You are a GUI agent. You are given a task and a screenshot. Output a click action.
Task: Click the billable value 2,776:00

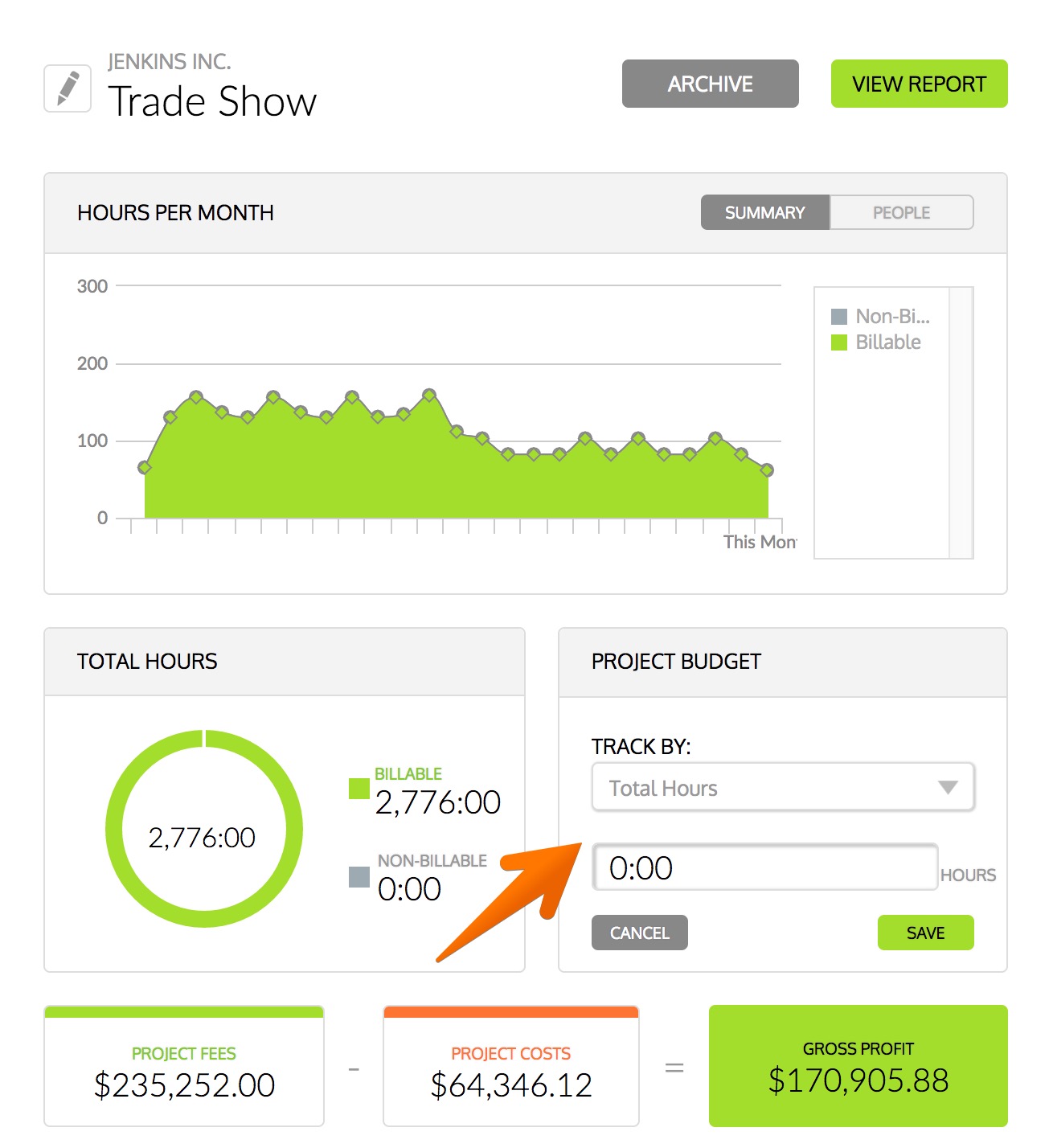tap(438, 802)
